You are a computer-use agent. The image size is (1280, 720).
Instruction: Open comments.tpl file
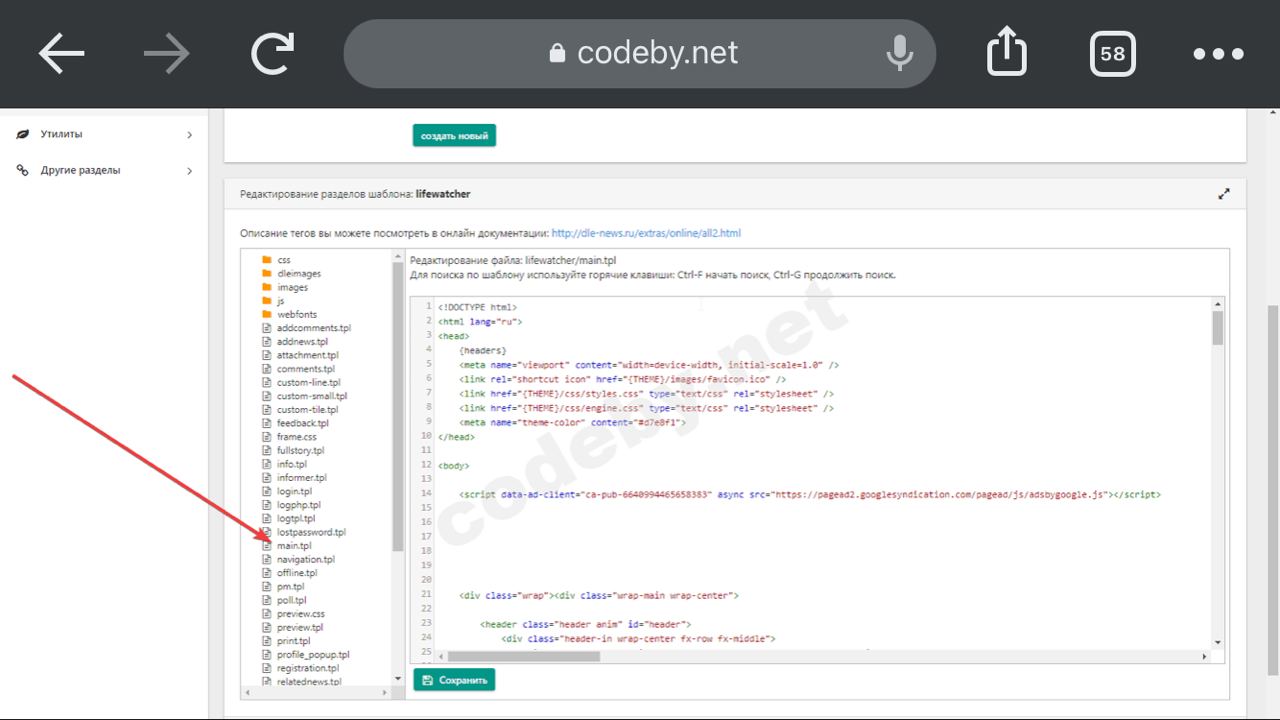(x=306, y=369)
